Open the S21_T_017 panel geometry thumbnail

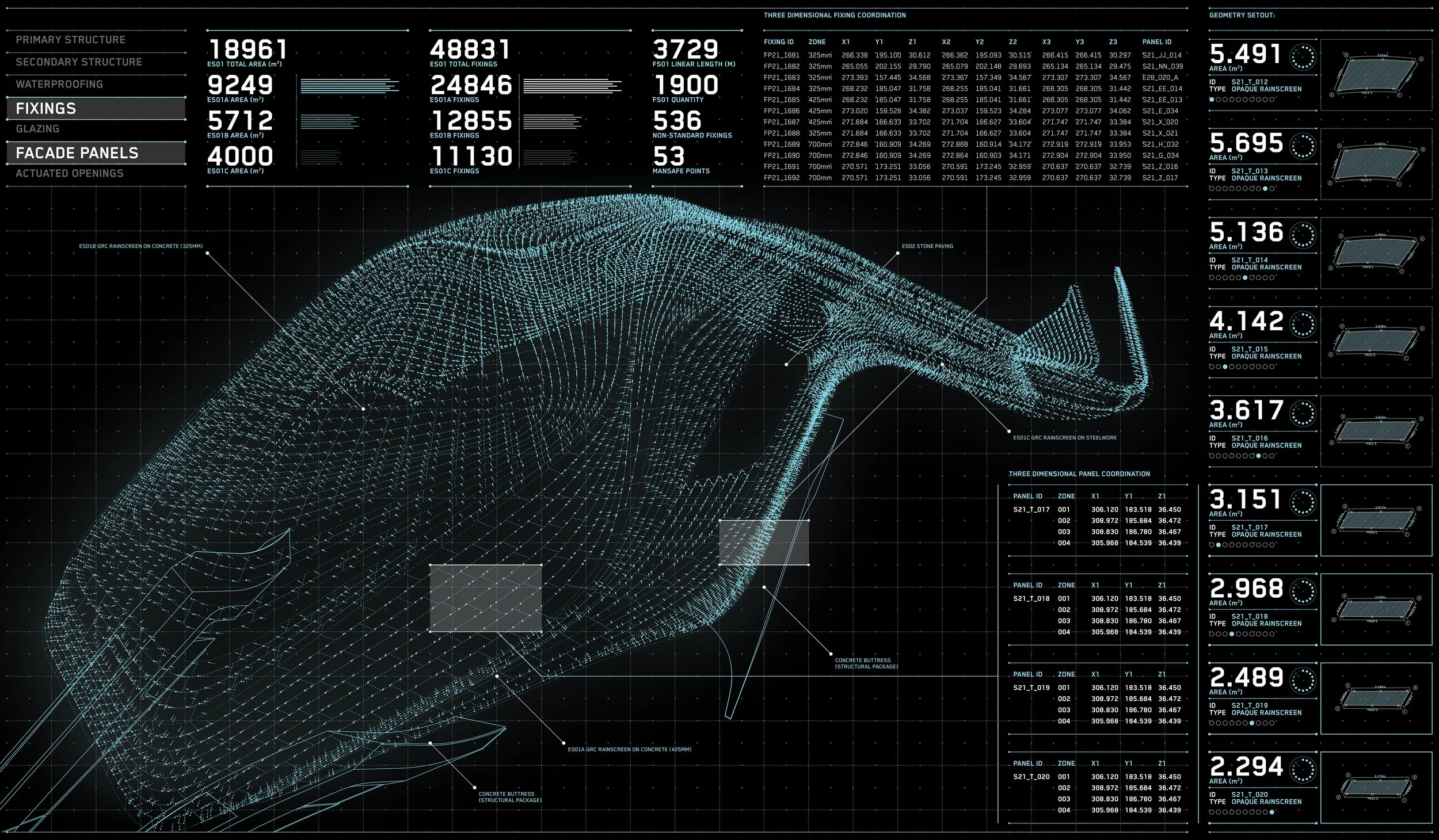1376,520
